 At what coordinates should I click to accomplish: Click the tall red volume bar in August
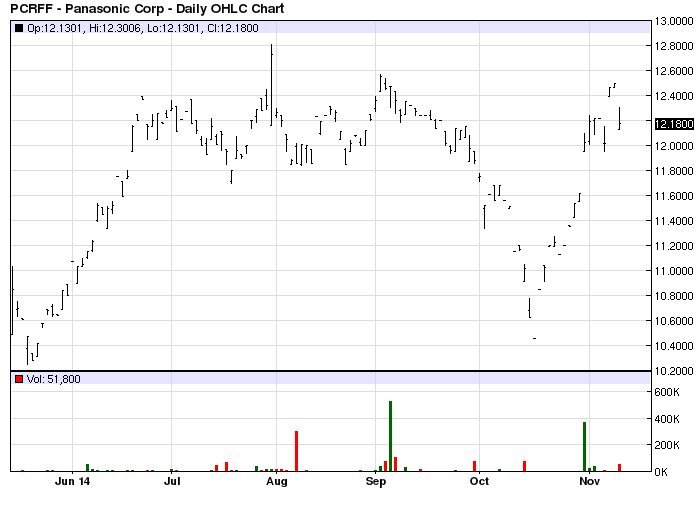(x=296, y=451)
